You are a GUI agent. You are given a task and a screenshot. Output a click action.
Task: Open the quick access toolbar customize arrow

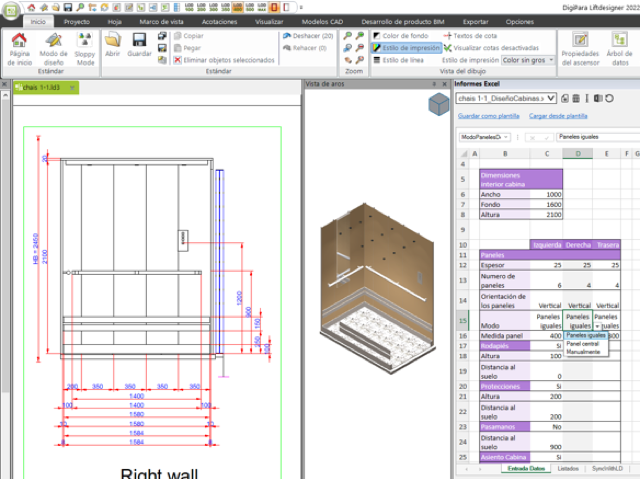(301, 7)
